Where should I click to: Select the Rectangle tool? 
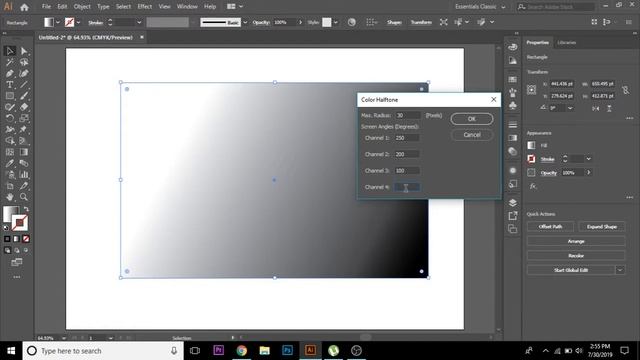click(10, 96)
